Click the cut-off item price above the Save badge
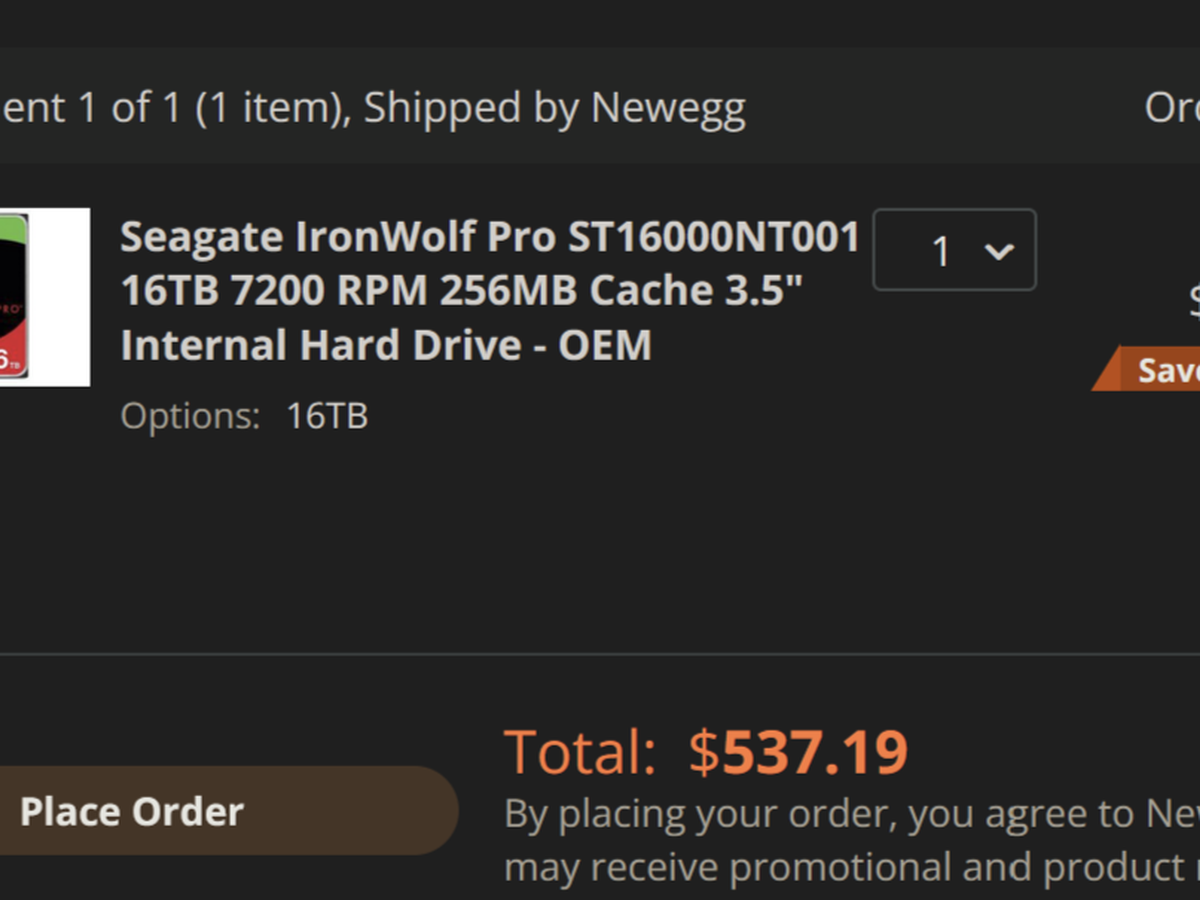This screenshot has width=1200, height=900. pyautogui.click(x=1193, y=302)
